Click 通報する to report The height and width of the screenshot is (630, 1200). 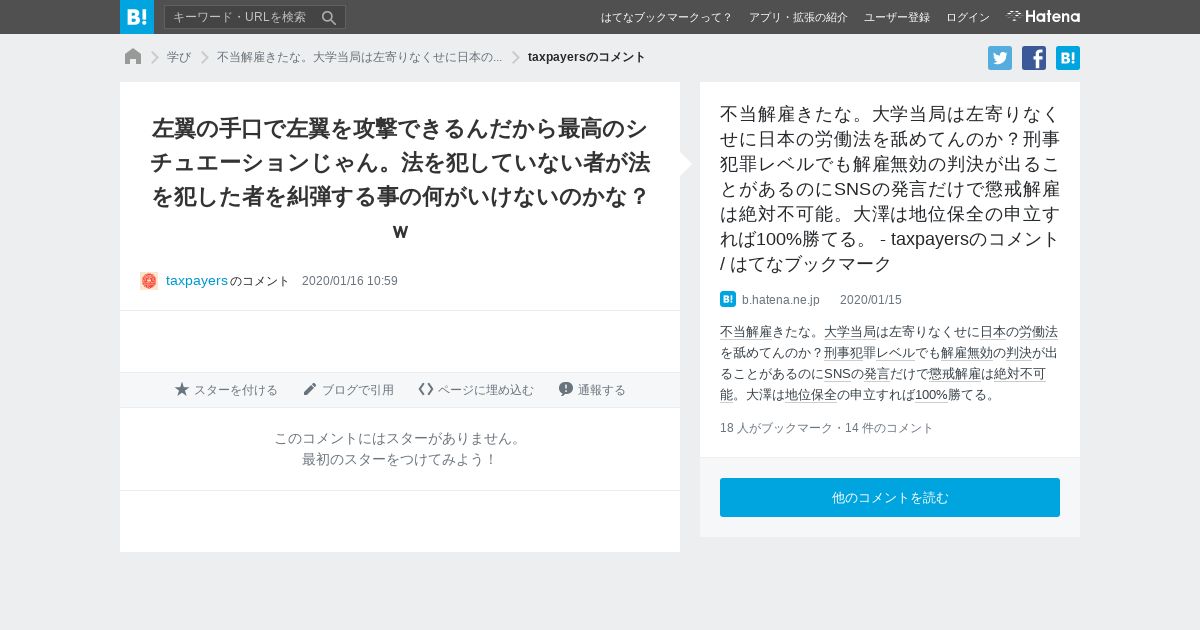click(592, 390)
